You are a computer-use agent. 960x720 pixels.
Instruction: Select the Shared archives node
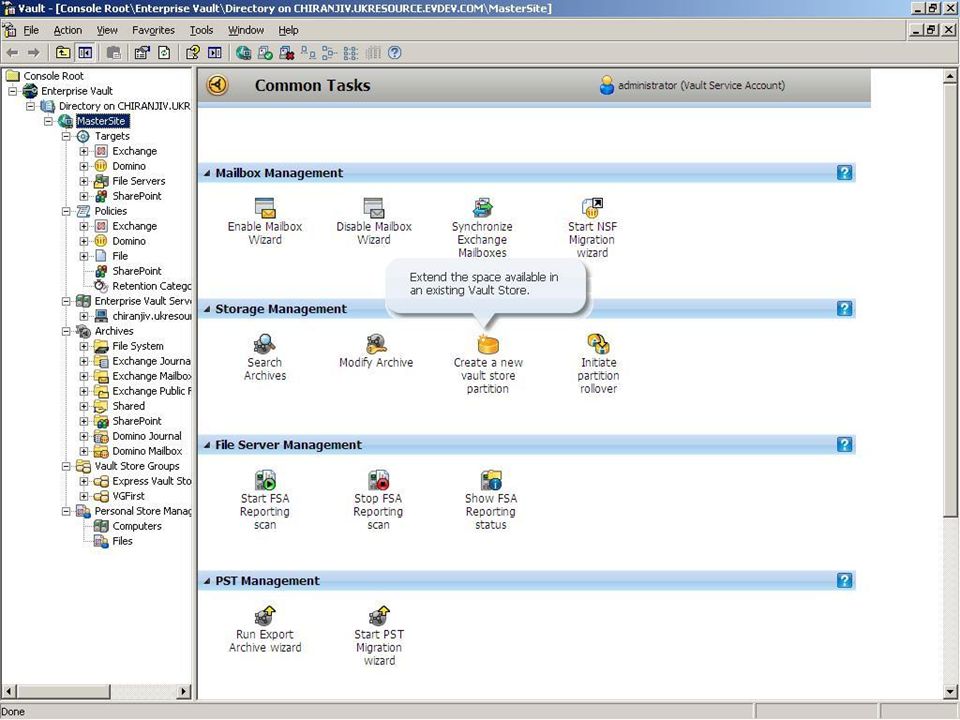point(129,406)
